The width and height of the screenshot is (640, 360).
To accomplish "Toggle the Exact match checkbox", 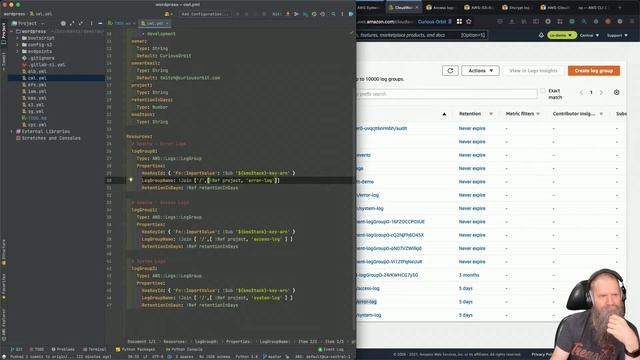I will point(543,91).
